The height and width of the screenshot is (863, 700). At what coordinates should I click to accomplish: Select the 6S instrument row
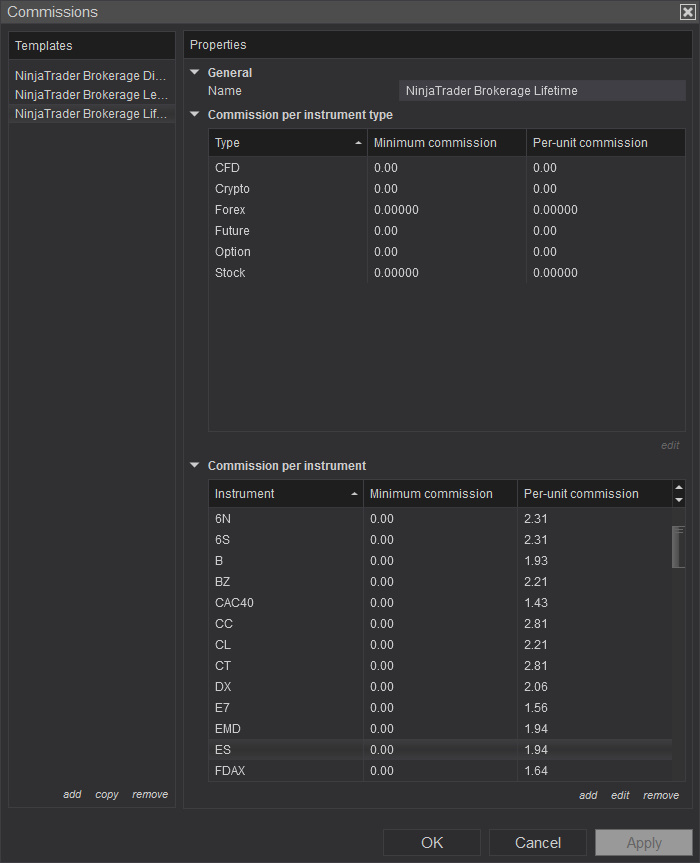[x=440, y=539]
